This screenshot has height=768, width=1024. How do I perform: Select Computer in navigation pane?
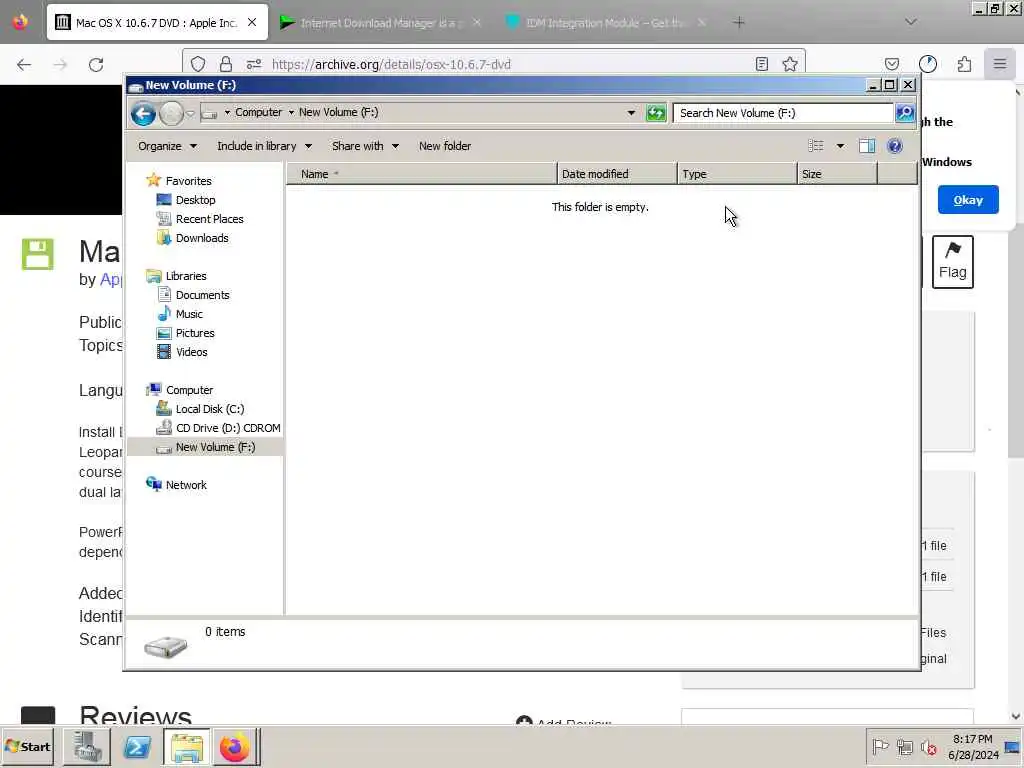189,389
